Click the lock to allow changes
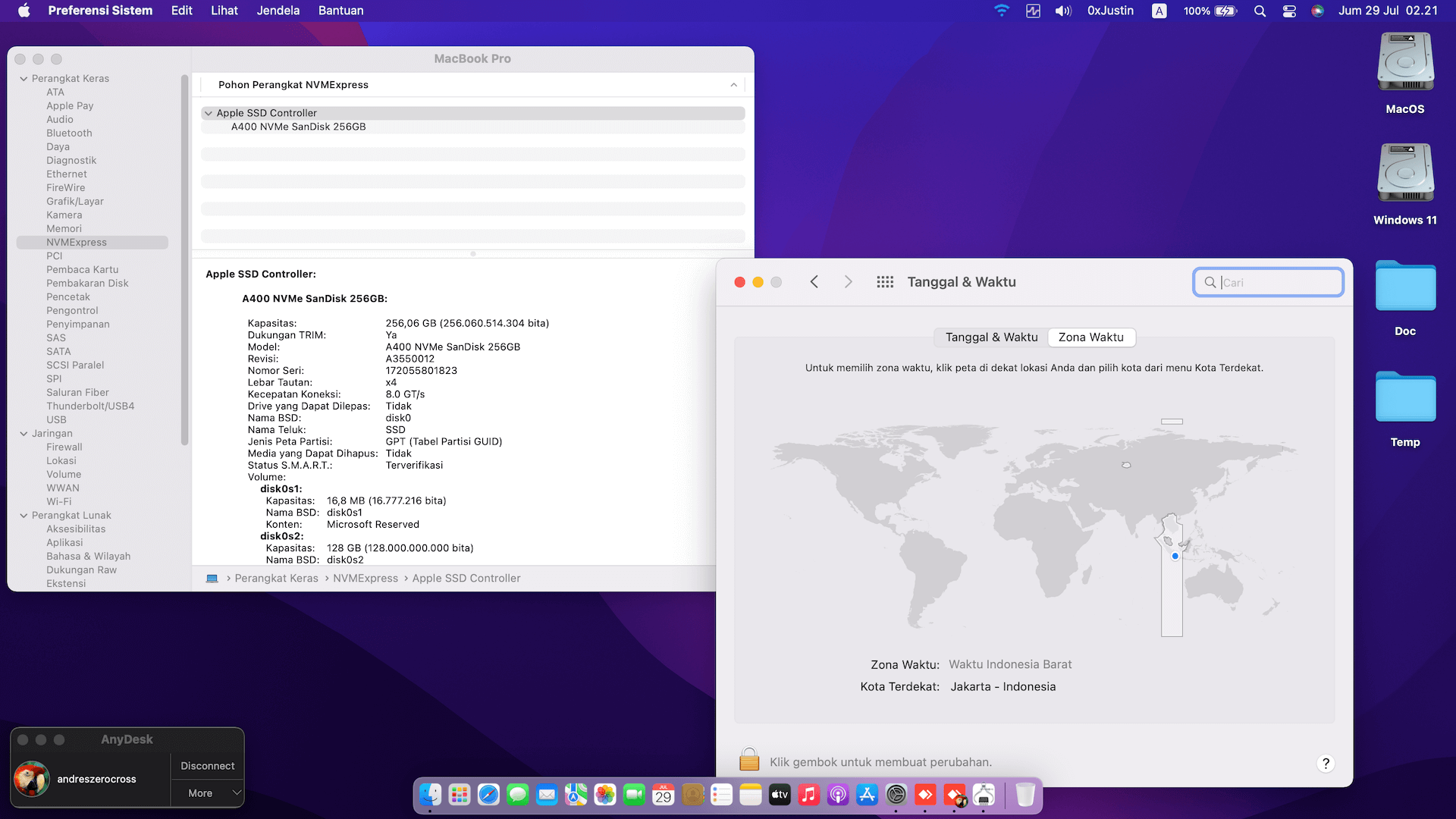The image size is (1456, 819). click(749, 760)
